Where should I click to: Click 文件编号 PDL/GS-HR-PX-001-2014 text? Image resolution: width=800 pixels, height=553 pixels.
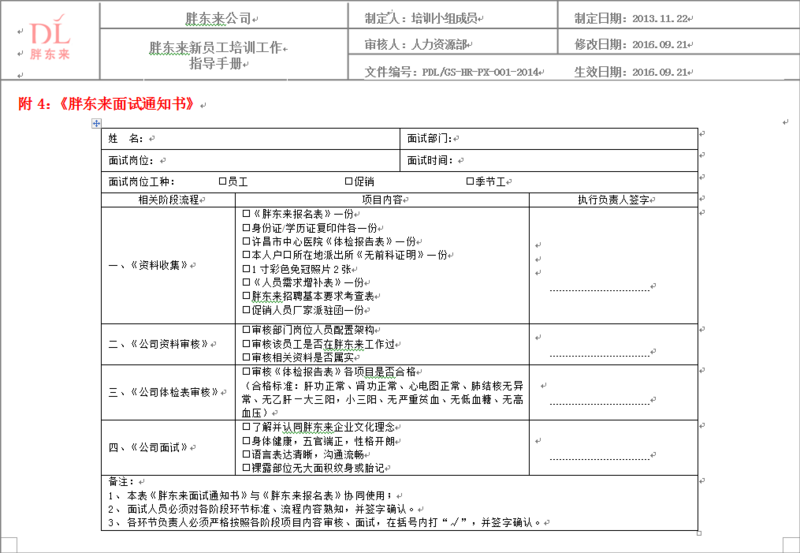[451, 72]
